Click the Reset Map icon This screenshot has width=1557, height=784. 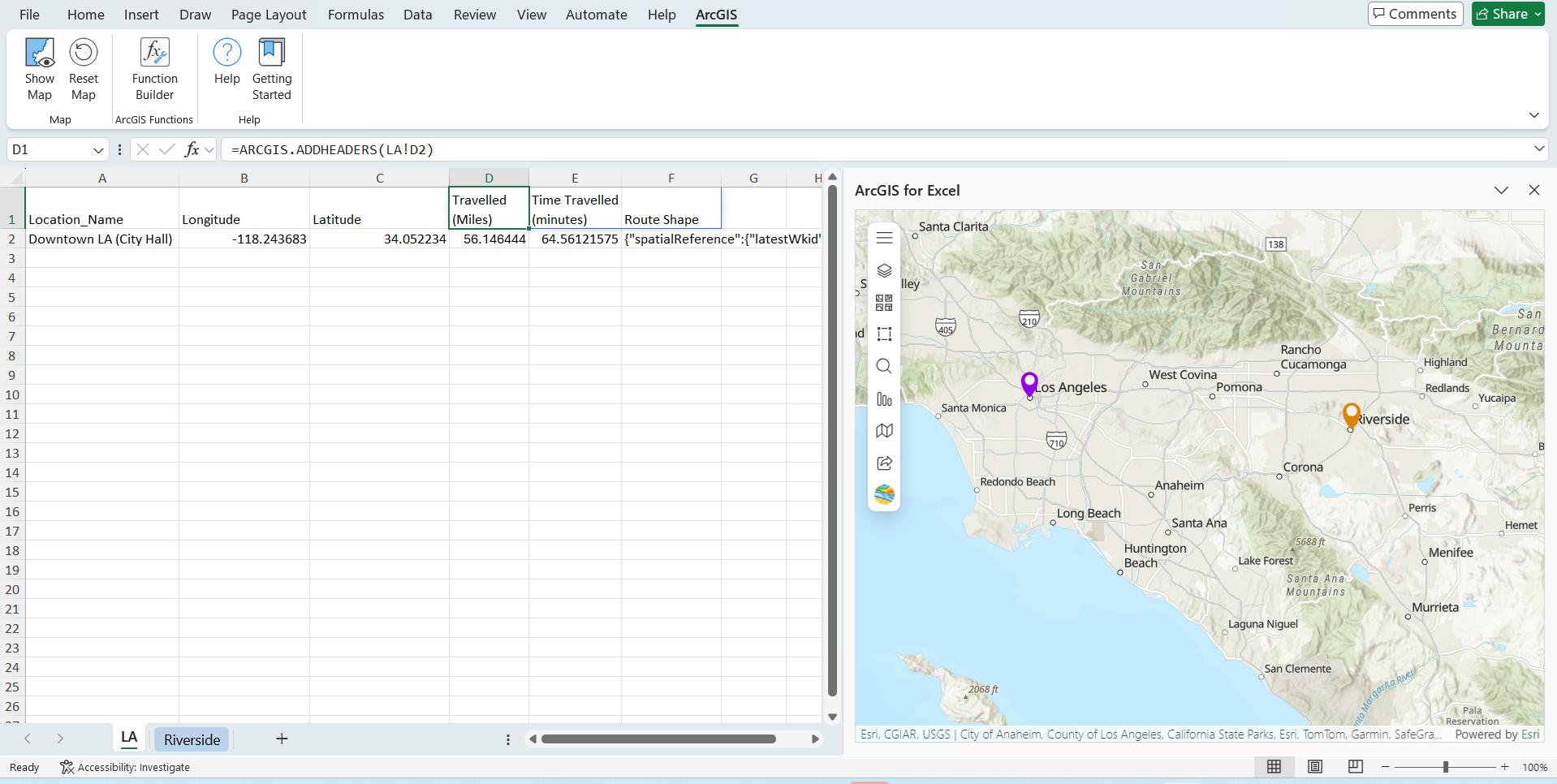[83, 70]
